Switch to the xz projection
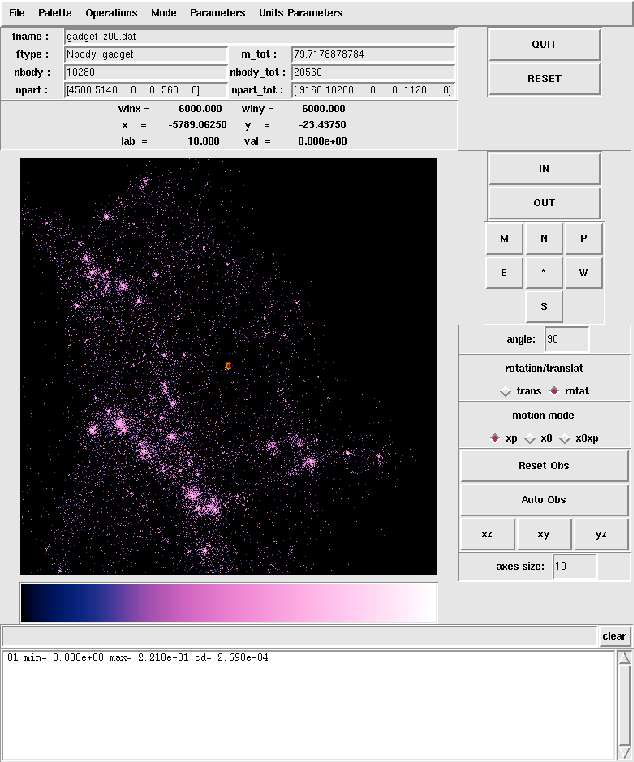Viewport: 634px width, 762px height. (487, 534)
